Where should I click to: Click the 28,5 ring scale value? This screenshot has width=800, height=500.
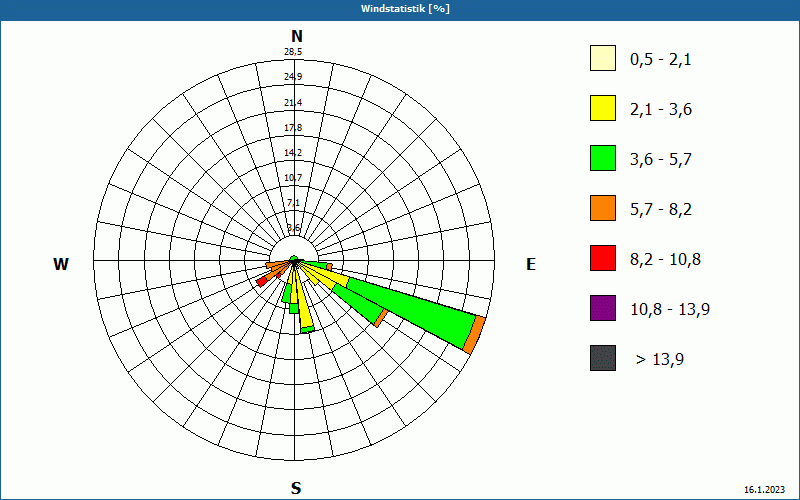(x=293, y=52)
